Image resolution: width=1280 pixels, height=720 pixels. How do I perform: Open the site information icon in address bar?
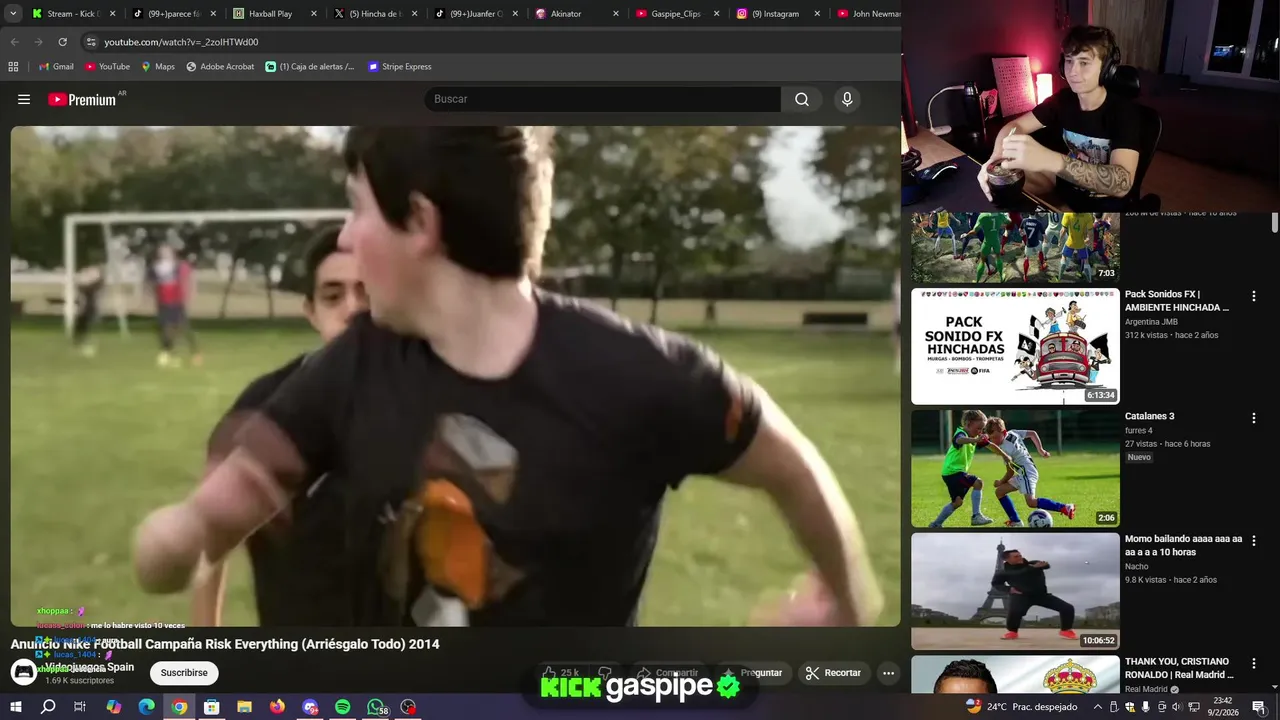point(91,42)
